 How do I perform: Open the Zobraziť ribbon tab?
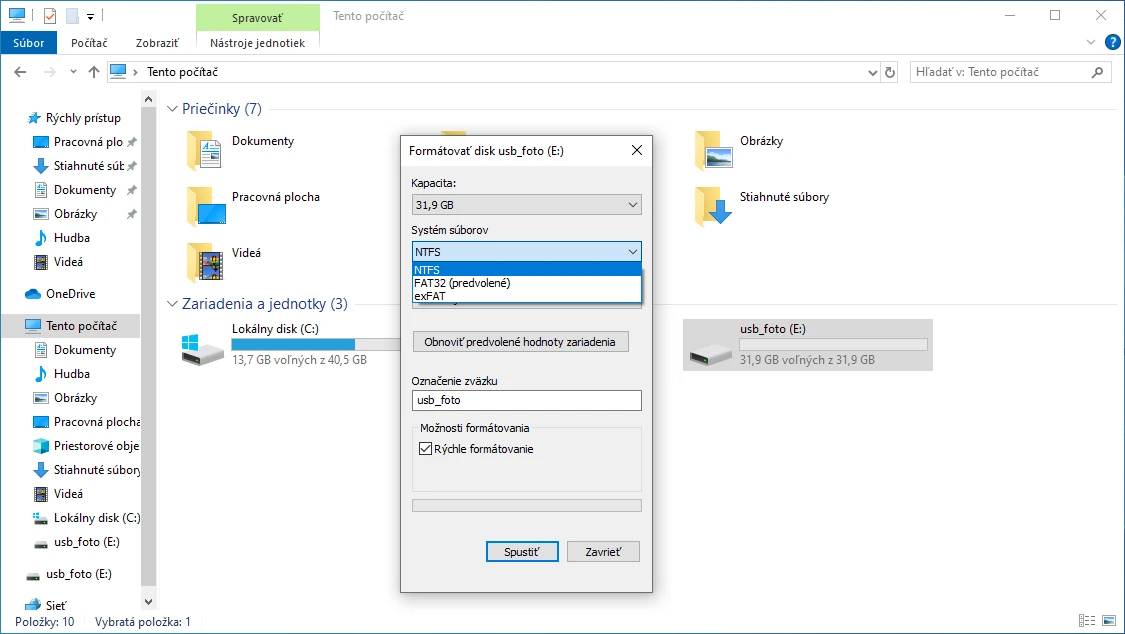pyautogui.click(x=157, y=43)
